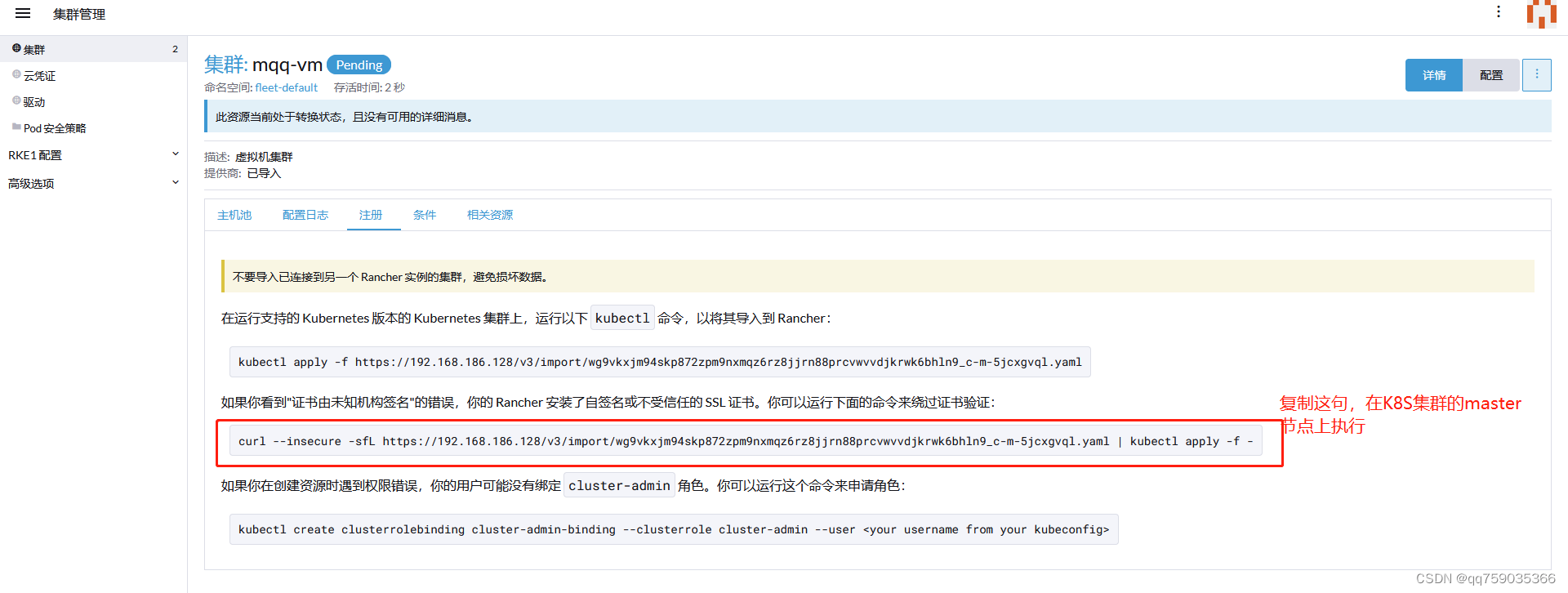1568x593 pixels.
Task: Open the top-right vertical dots menu
Action: point(1499,11)
